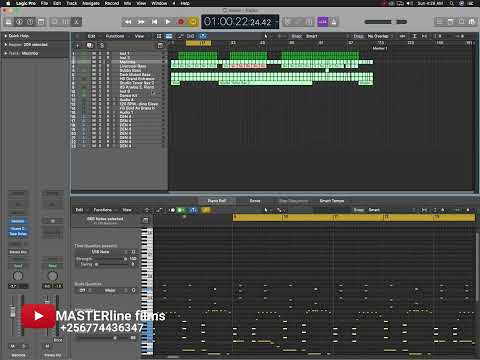This screenshot has width=480, height=360.
Task: Open the Mixer icon in control bar
Action: pyautogui.click(x=66, y=22)
